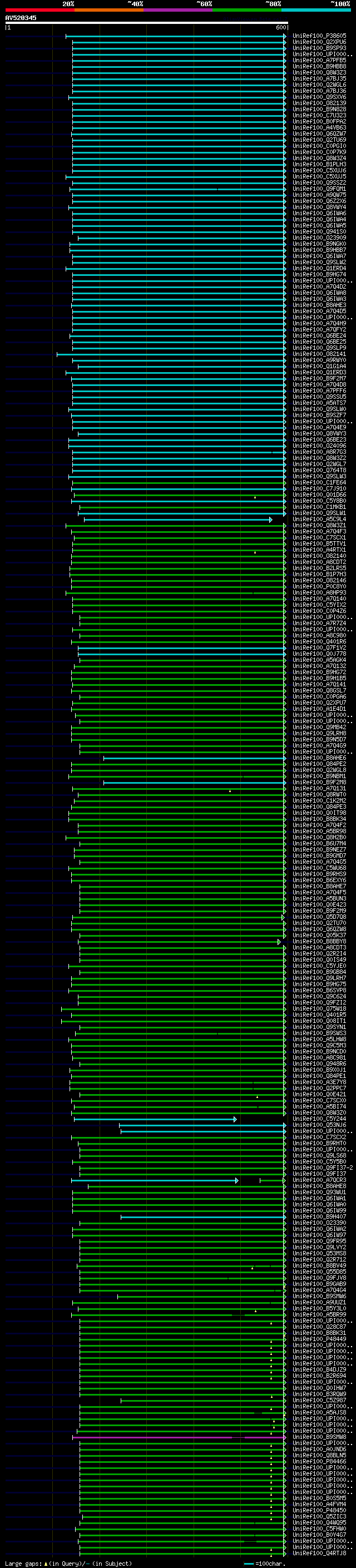
Task: Select the UniRef100_B5TTV1 label
Action: pos(319,543)
